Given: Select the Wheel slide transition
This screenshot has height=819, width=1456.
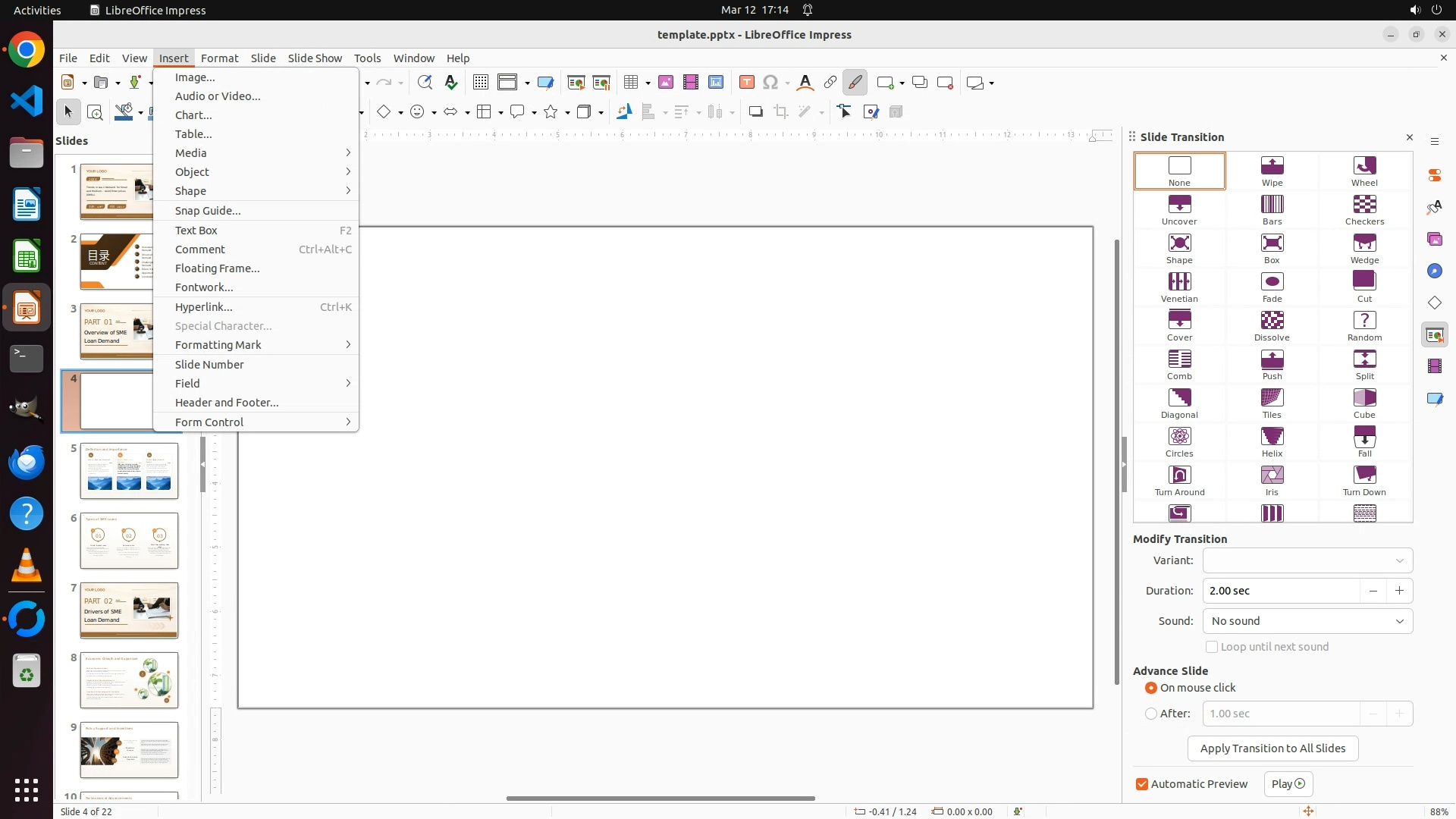Looking at the screenshot, I should 1364,171.
